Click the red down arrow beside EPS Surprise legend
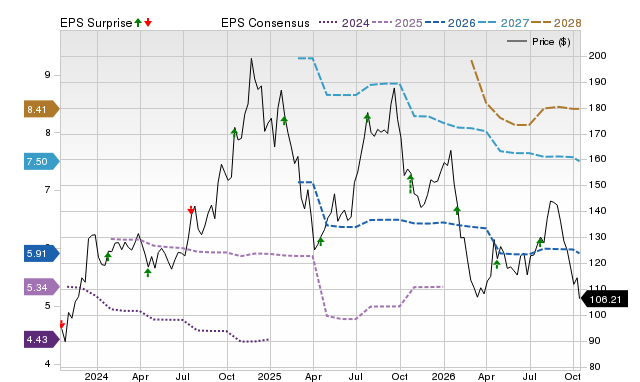Image resolution: width=640 pixels, height=382 pixels. [x=148, y=22]
